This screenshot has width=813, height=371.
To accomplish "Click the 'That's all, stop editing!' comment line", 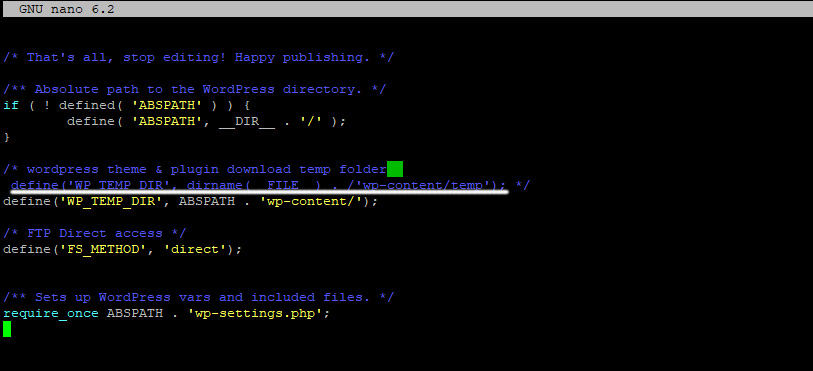I will [x=199, y=58].
